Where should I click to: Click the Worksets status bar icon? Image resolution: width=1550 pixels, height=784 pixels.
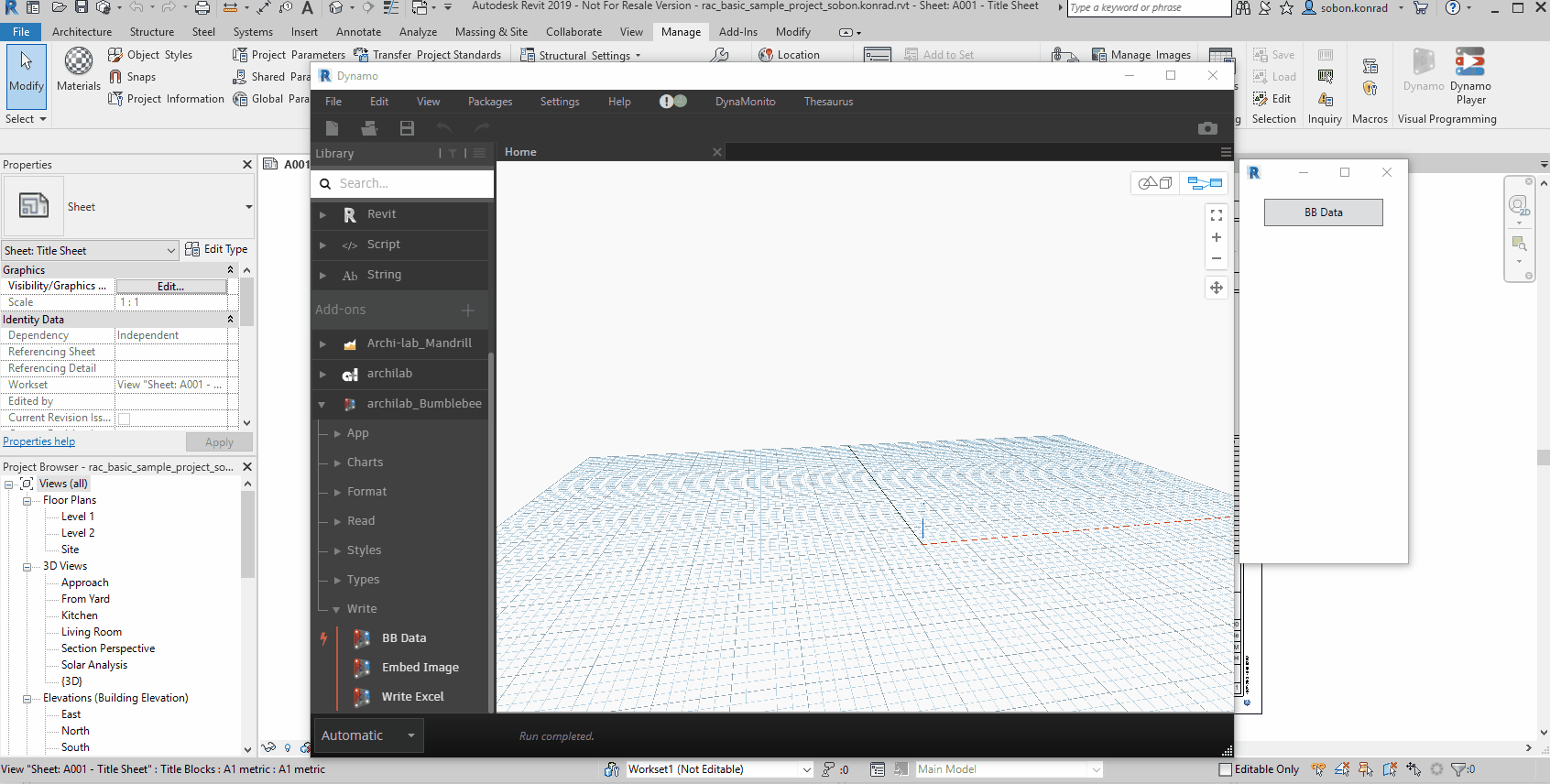click(612, 769)
